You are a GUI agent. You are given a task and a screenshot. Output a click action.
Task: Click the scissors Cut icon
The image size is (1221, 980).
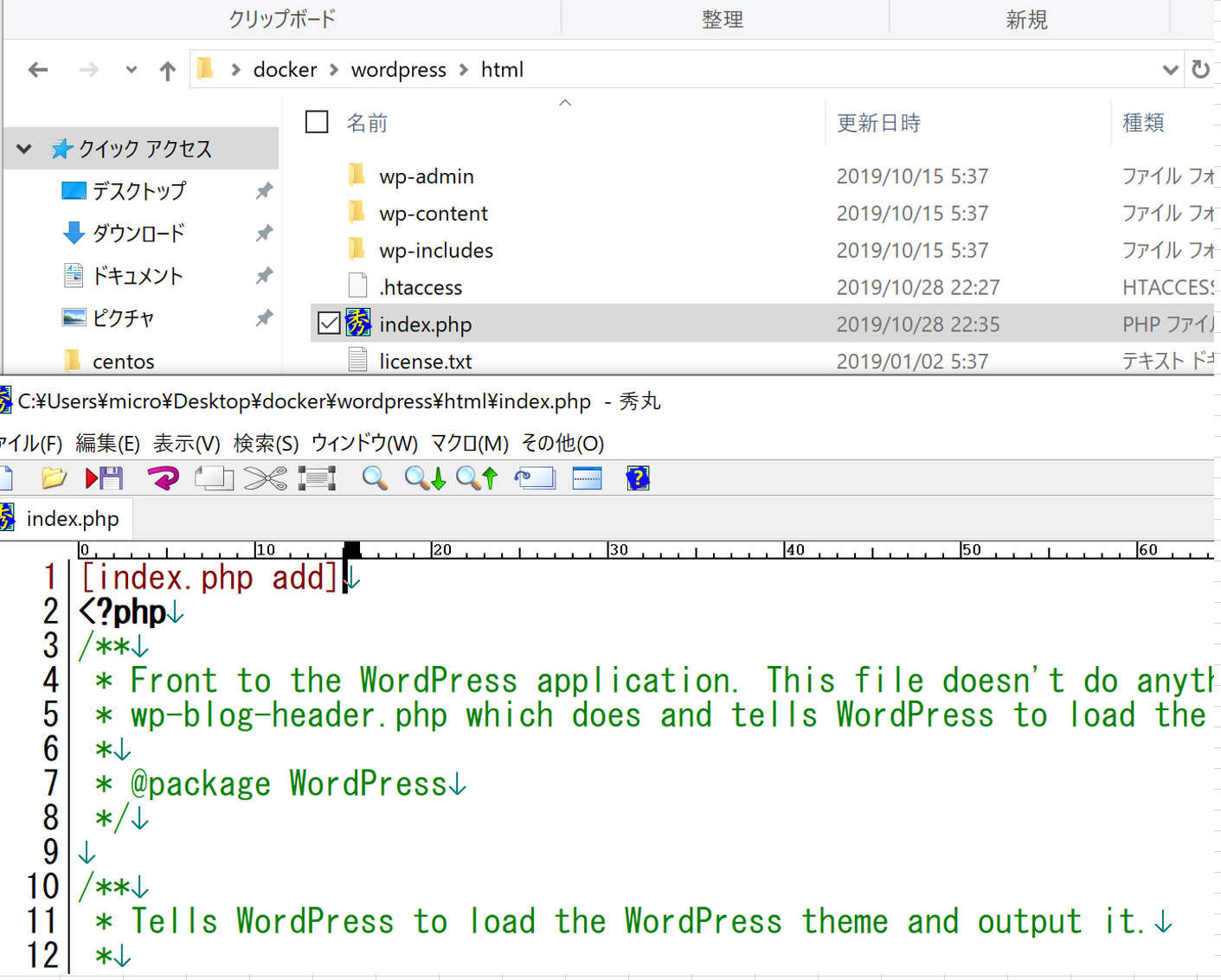pyautogui.click(x=266, y=477)
